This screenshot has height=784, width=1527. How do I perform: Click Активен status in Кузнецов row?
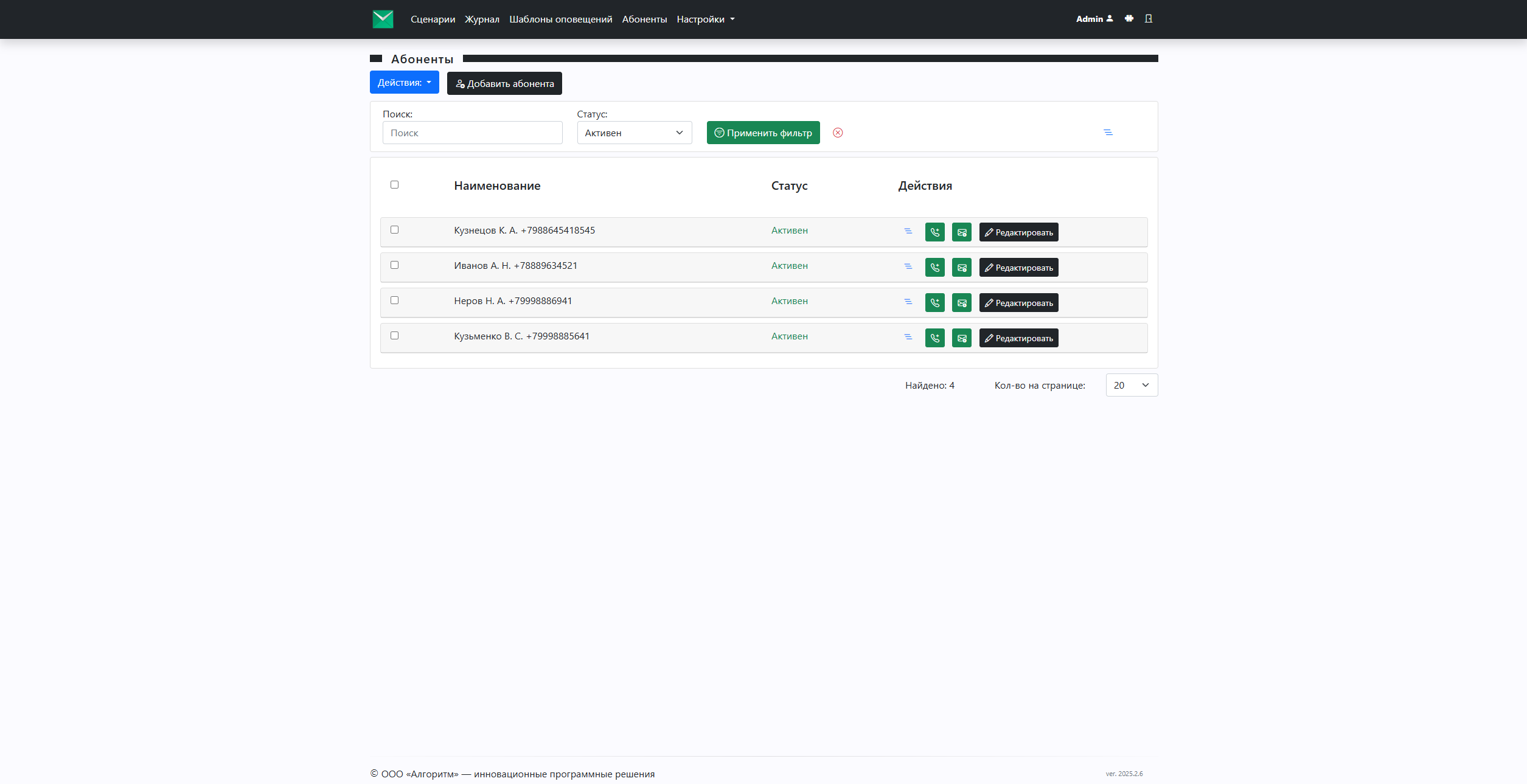click(789, 230)
